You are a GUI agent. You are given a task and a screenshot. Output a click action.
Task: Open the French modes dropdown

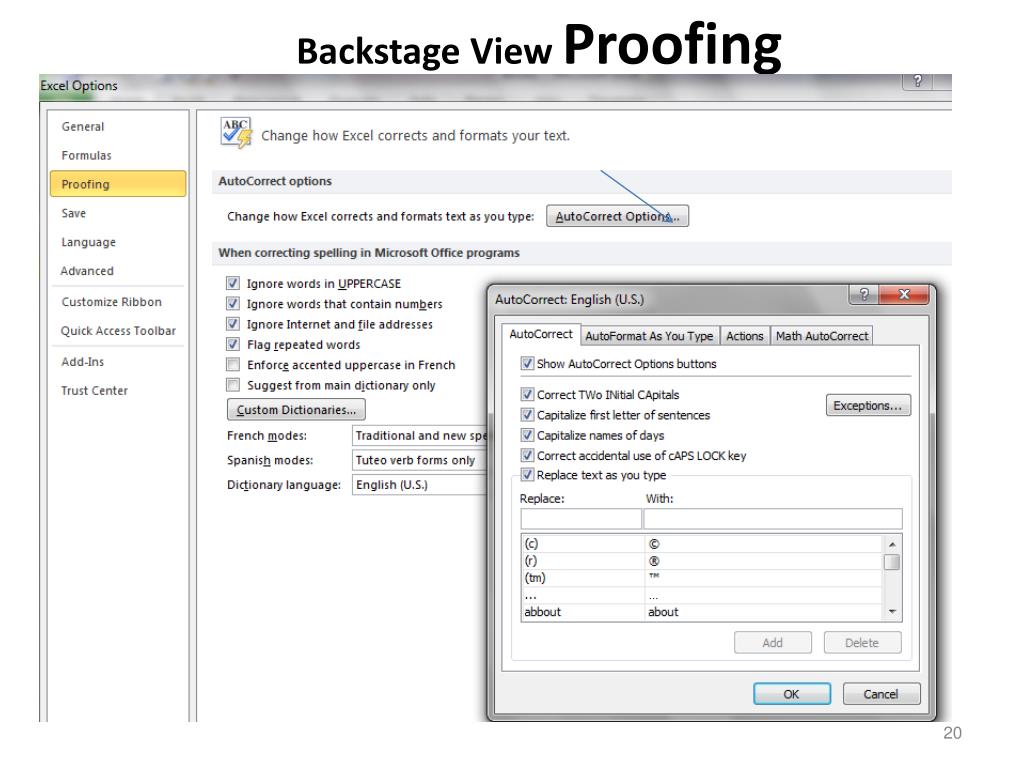coord(420,436)
